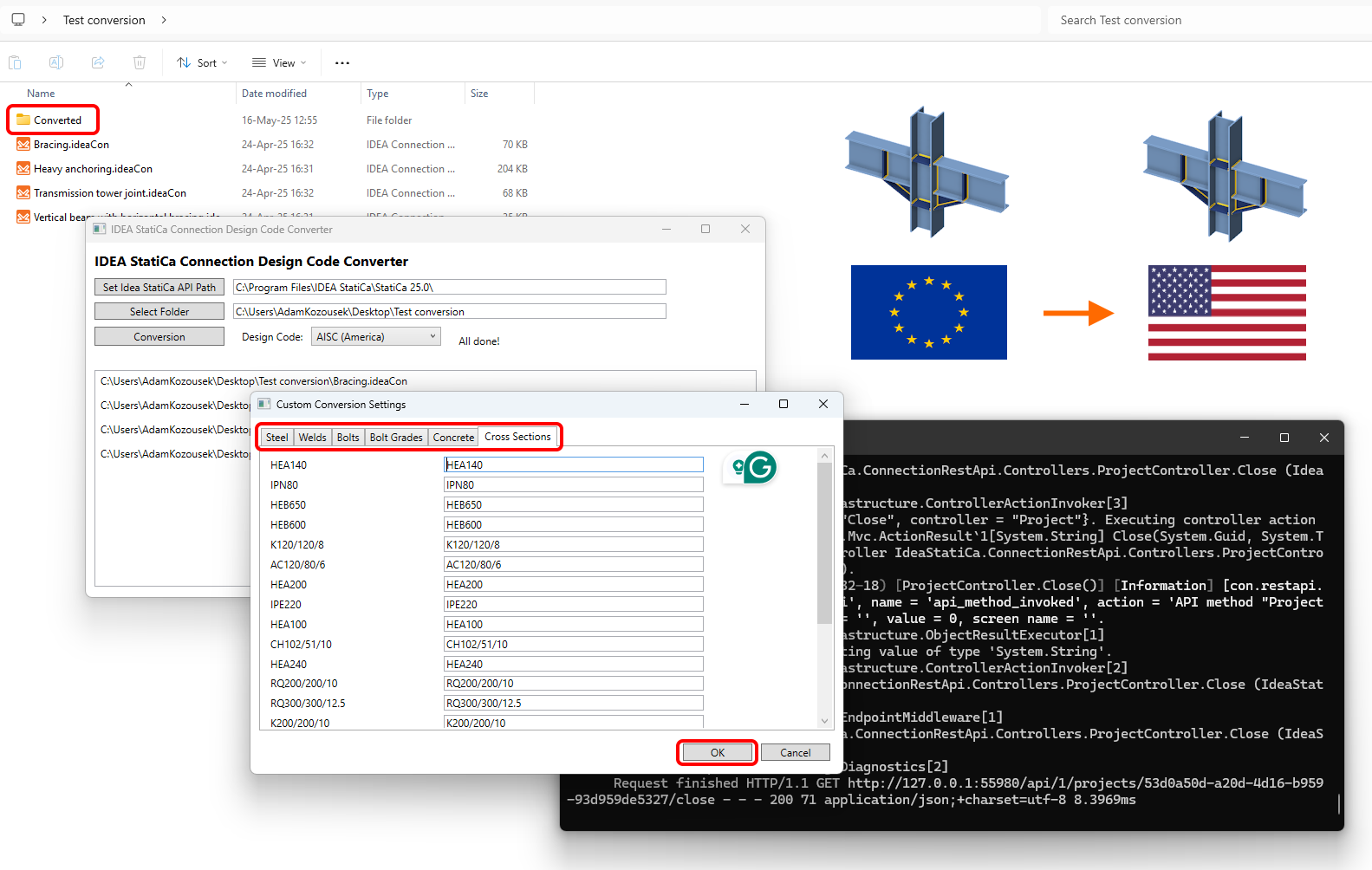Click the This PC monitor icon in breadcrumb
This screenshot has height=870, width=1372.
pyautogui.click(x=18, y=19)
